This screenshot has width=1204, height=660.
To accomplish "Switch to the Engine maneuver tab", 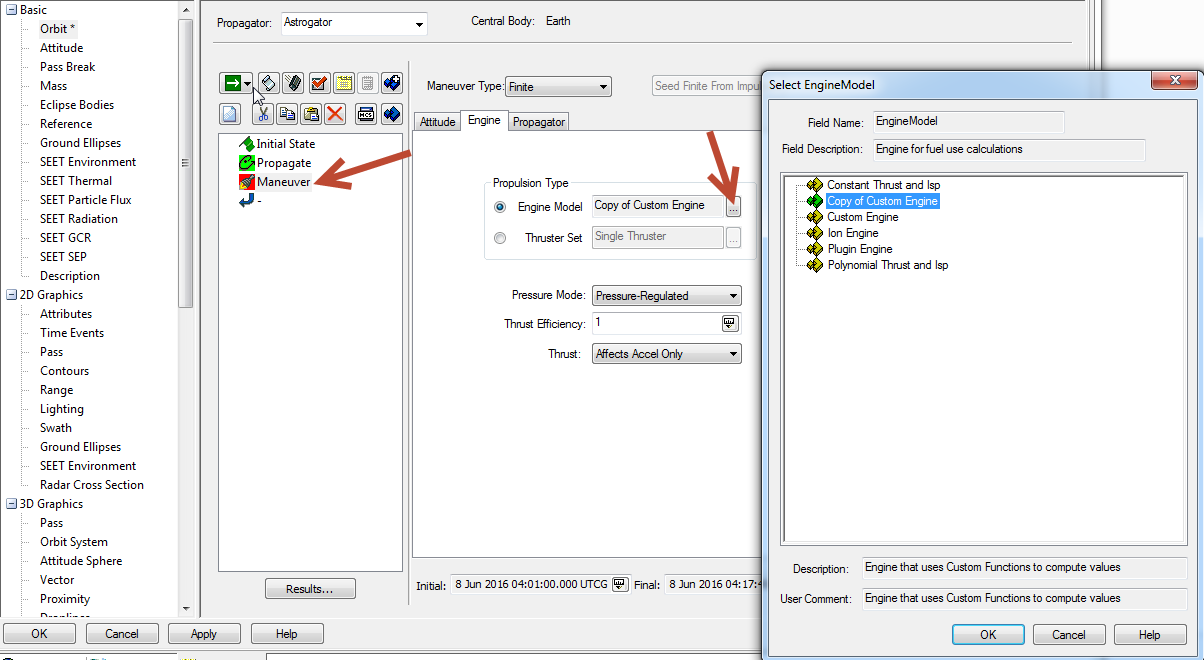I will tap(484, 121).
